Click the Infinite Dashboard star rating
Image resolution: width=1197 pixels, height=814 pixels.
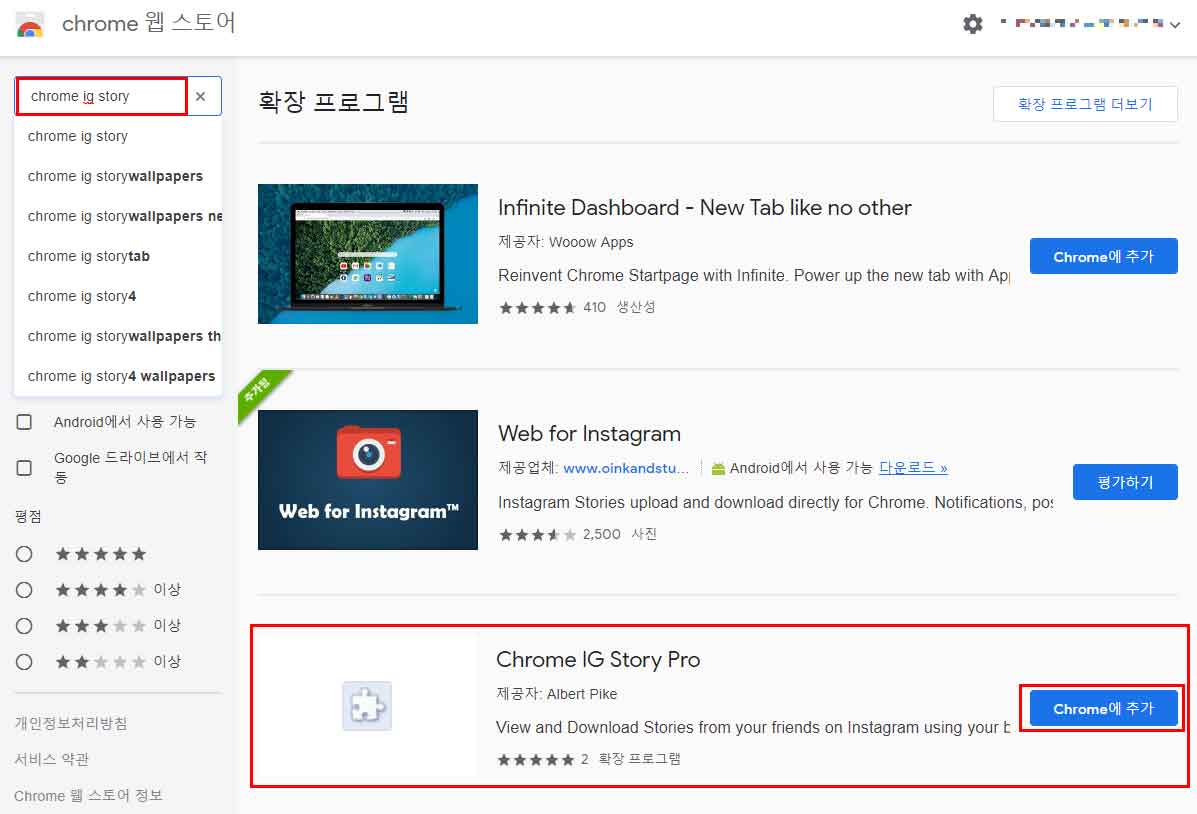[537, 308]
